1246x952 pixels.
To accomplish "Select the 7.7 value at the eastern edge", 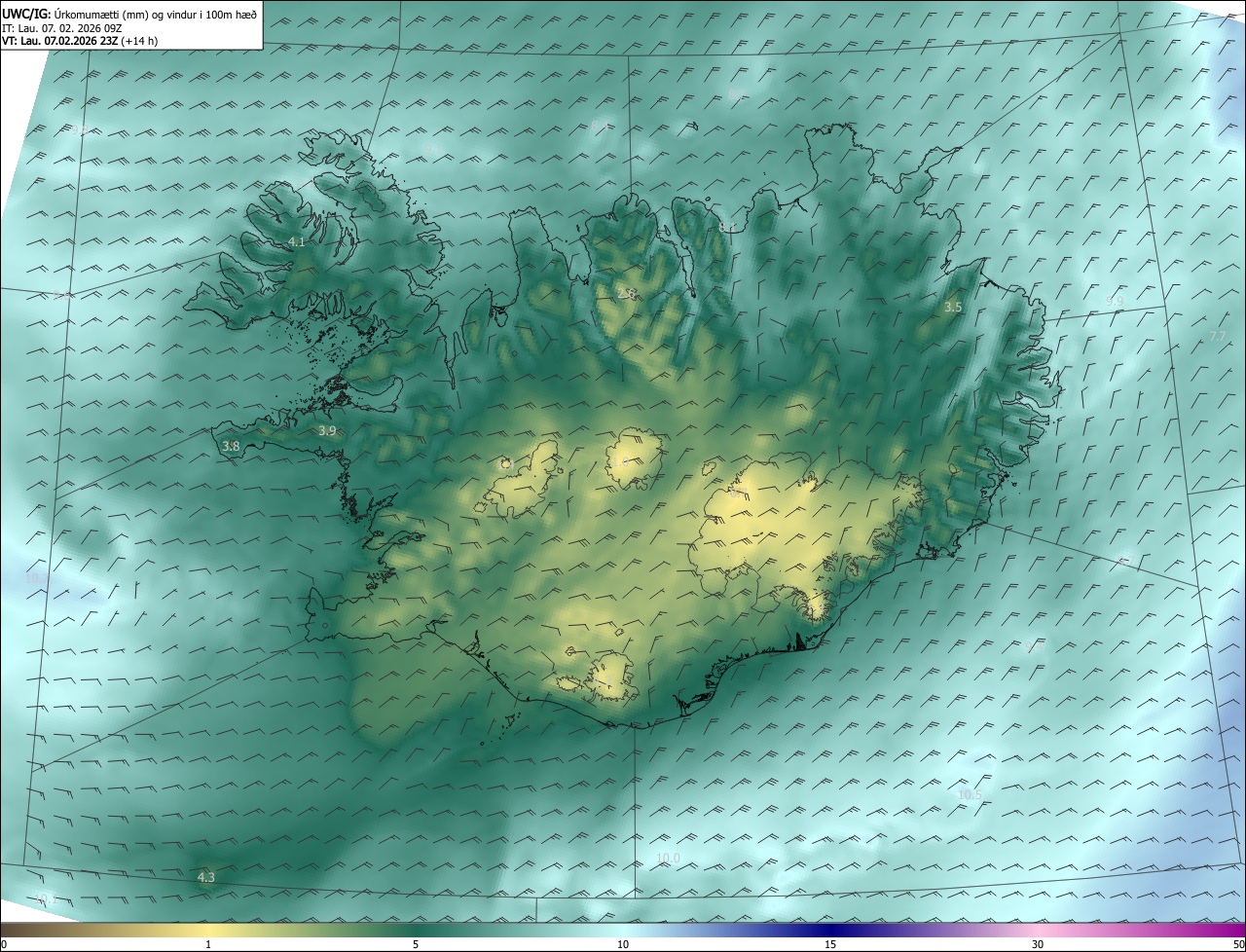I will coord(1217,336).
